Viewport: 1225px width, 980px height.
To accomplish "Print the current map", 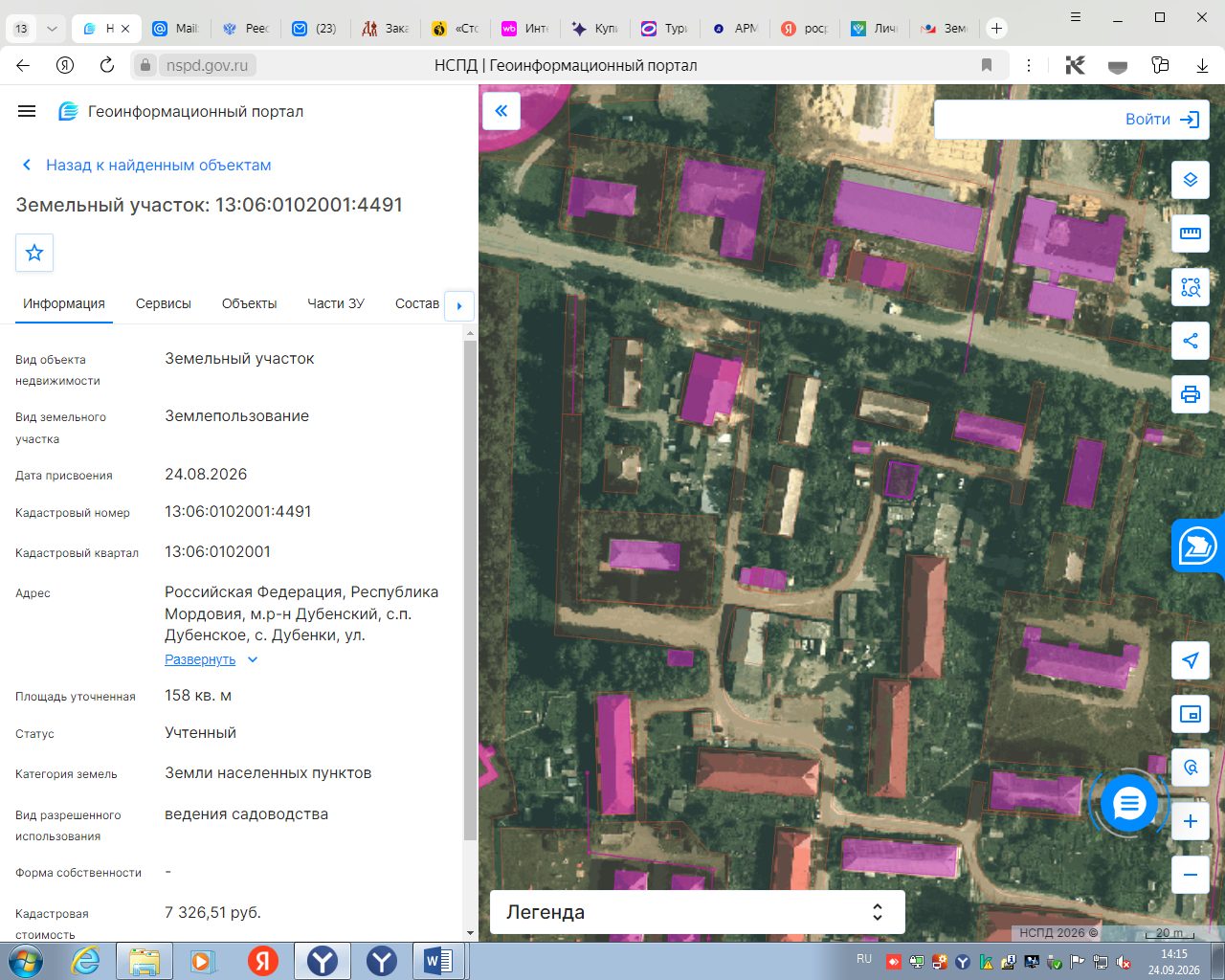I will point(1191,394).
